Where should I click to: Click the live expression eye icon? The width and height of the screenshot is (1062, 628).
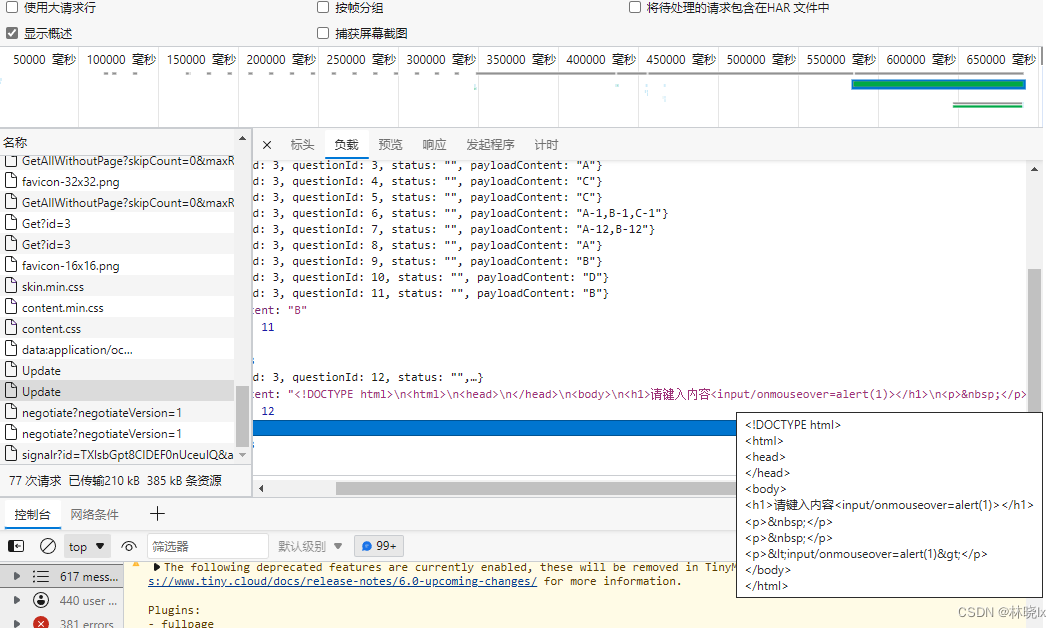pyautogui.click(x=129, y=547)
